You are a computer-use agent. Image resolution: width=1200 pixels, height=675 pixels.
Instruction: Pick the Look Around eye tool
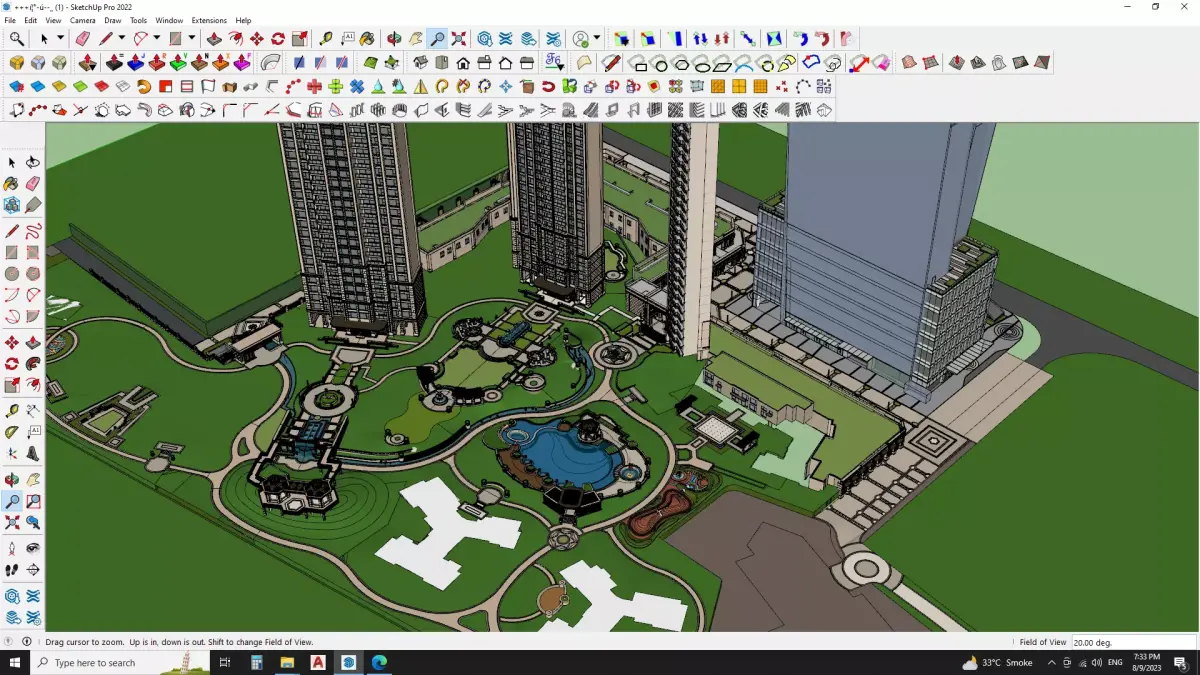point(33,548)
